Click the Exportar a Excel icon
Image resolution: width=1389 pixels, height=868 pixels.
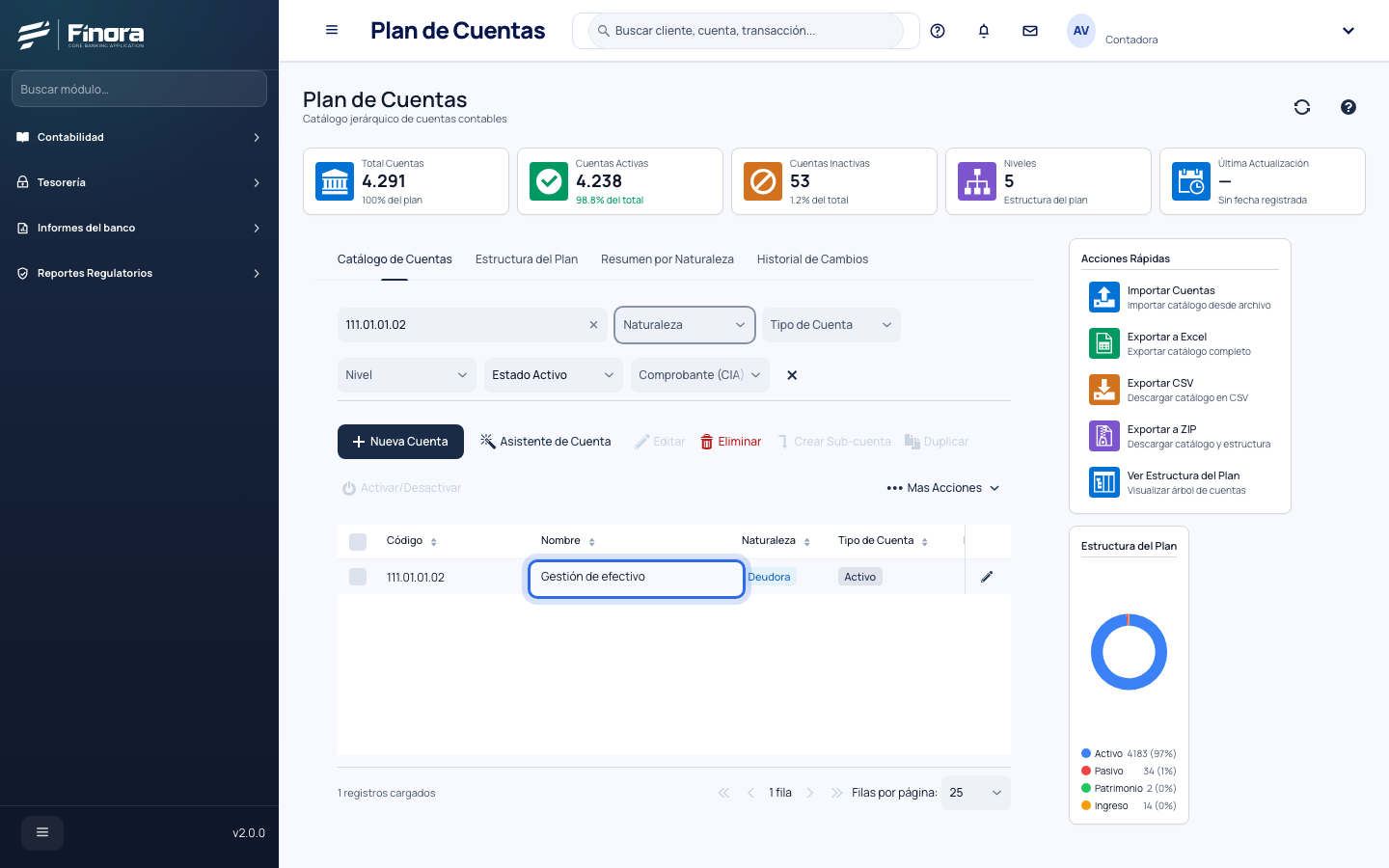tap(1104, 343)
